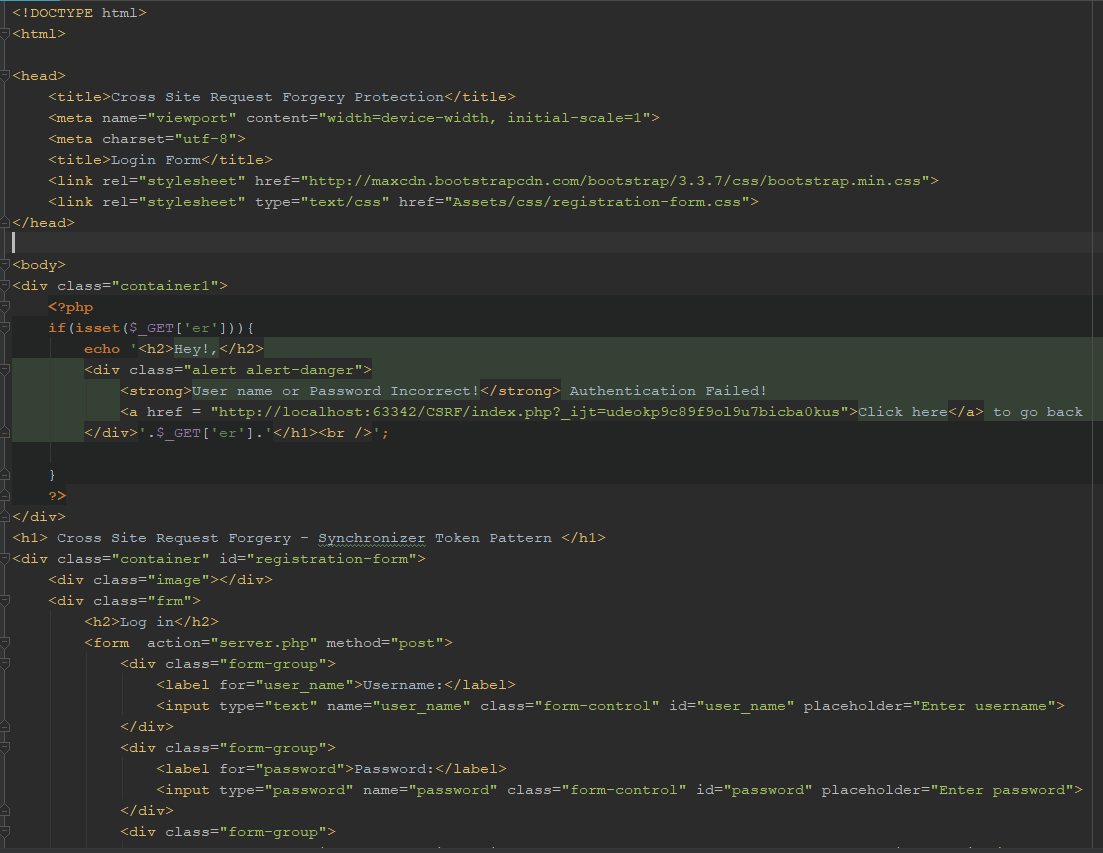Screen dimensions: 1103x853
Task: Collapse the head block via gutter arrow
Action: (x=5, y=75)
